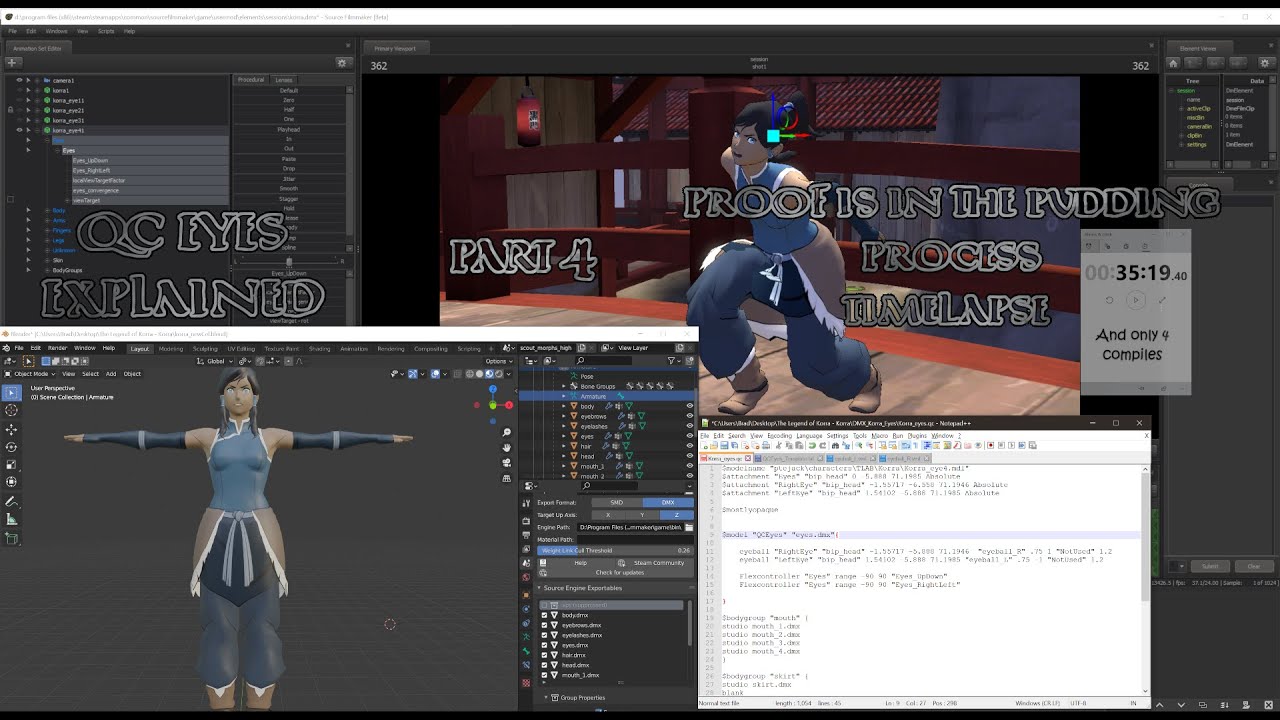This screenshot has width=1280, height=720.
Task: Select the DMX export format button
Action: click(668, 503)
